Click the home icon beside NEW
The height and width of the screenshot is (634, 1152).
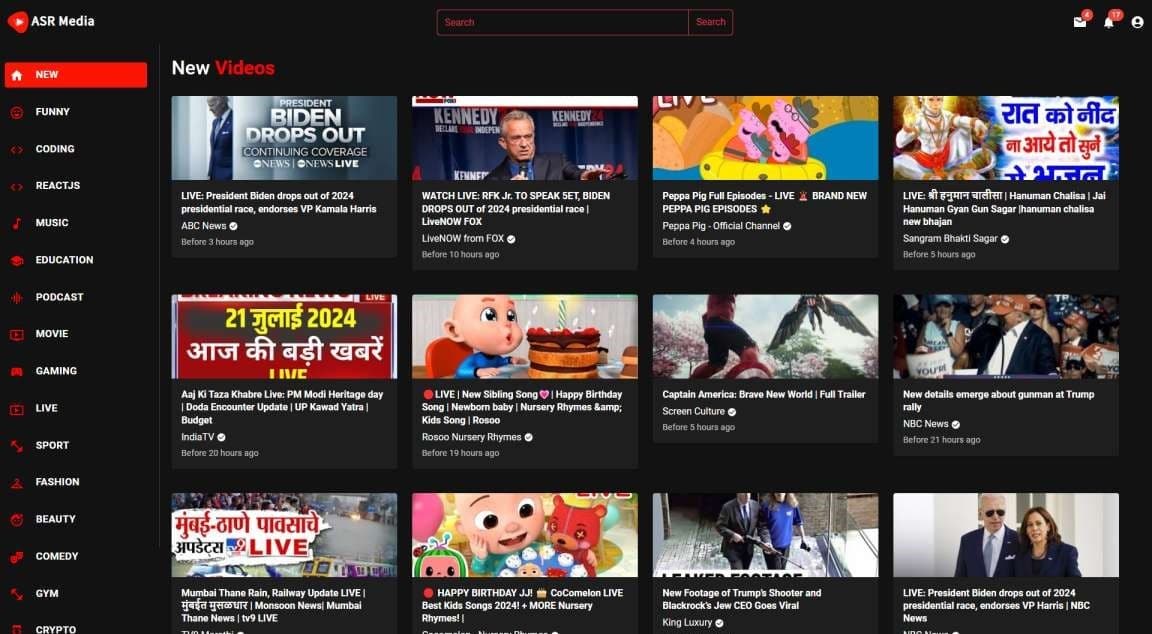coord(17,75)
